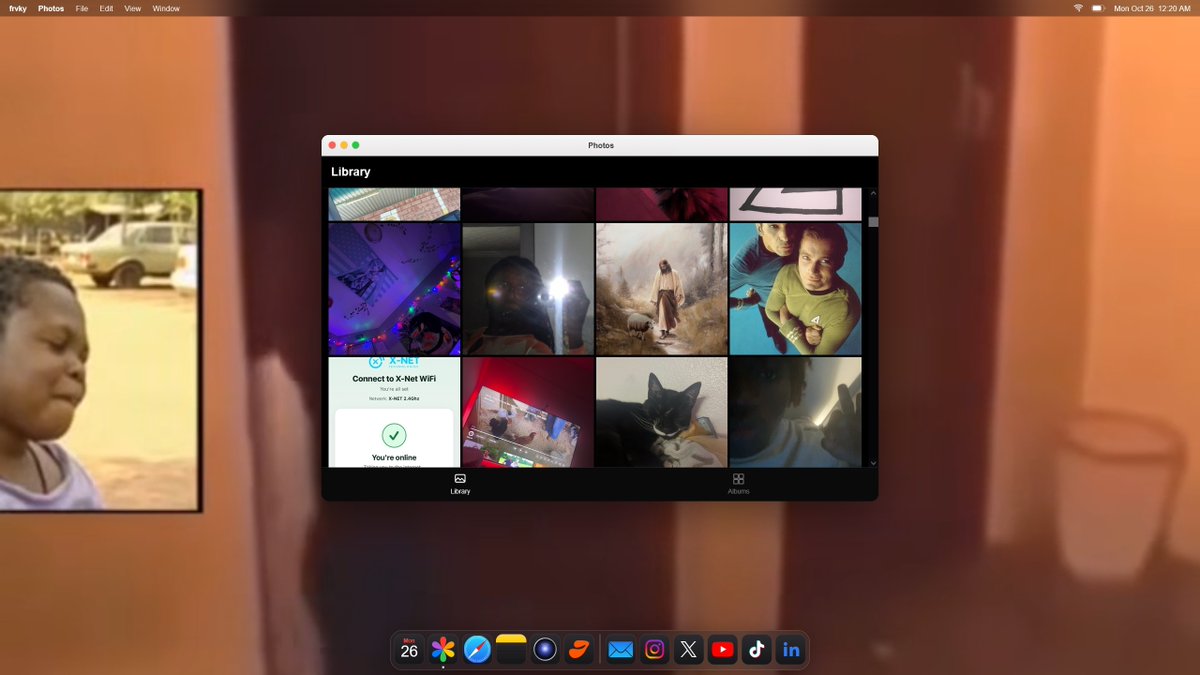Open LinkedIn from the dock
This screenshot has height=675, width=1200.
[791, 650]
